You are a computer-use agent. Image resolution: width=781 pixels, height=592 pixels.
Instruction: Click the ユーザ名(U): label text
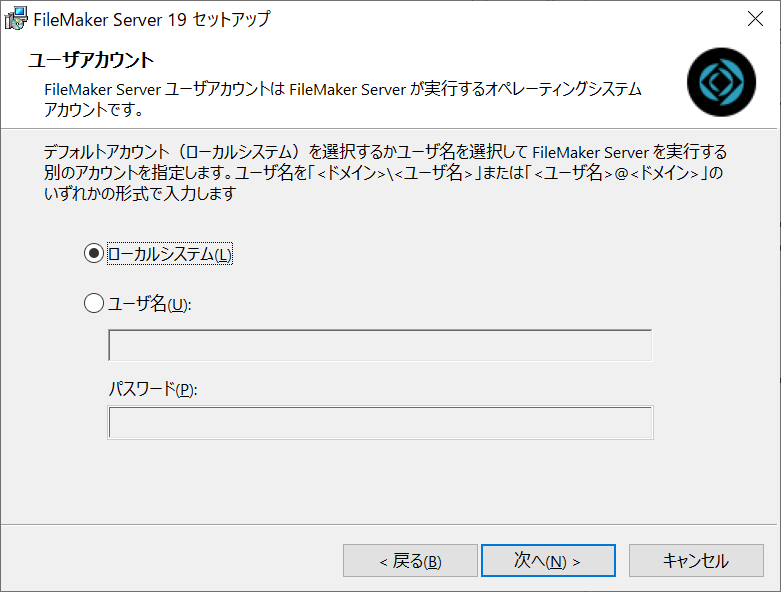point(149,303)
